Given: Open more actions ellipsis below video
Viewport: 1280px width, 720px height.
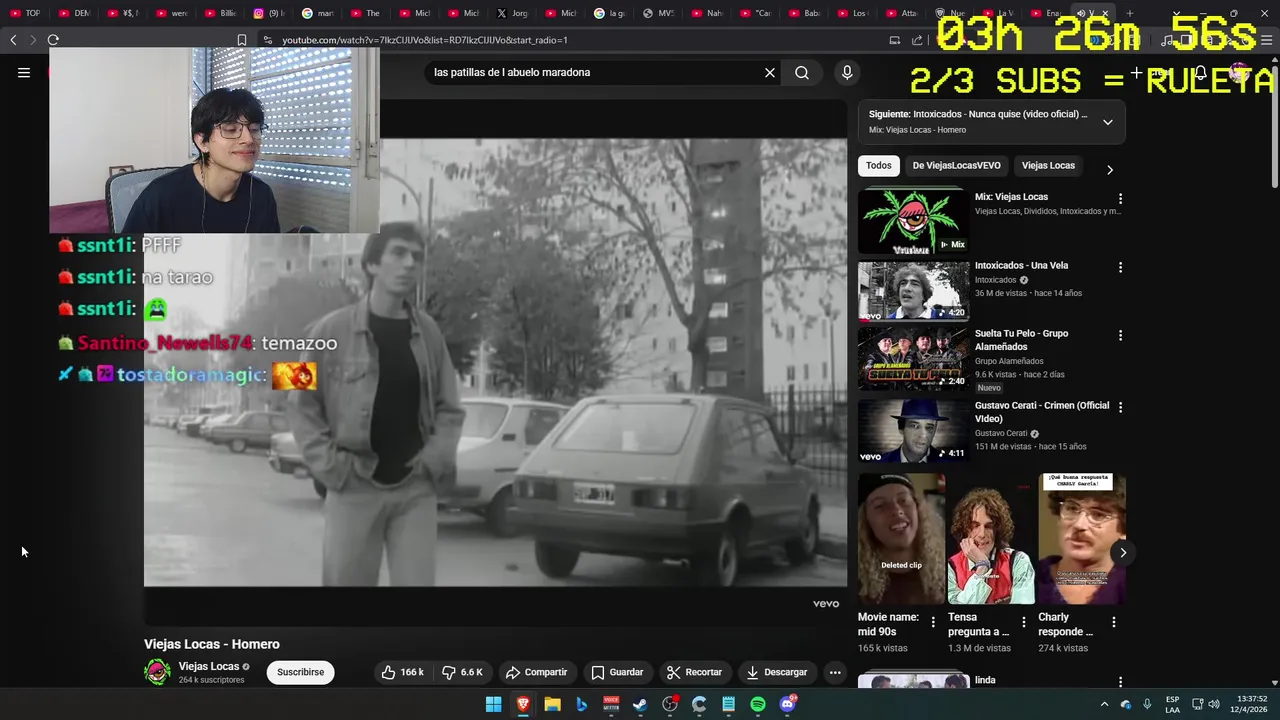Looking at the screenshot, I should click(x=835, y=672).
